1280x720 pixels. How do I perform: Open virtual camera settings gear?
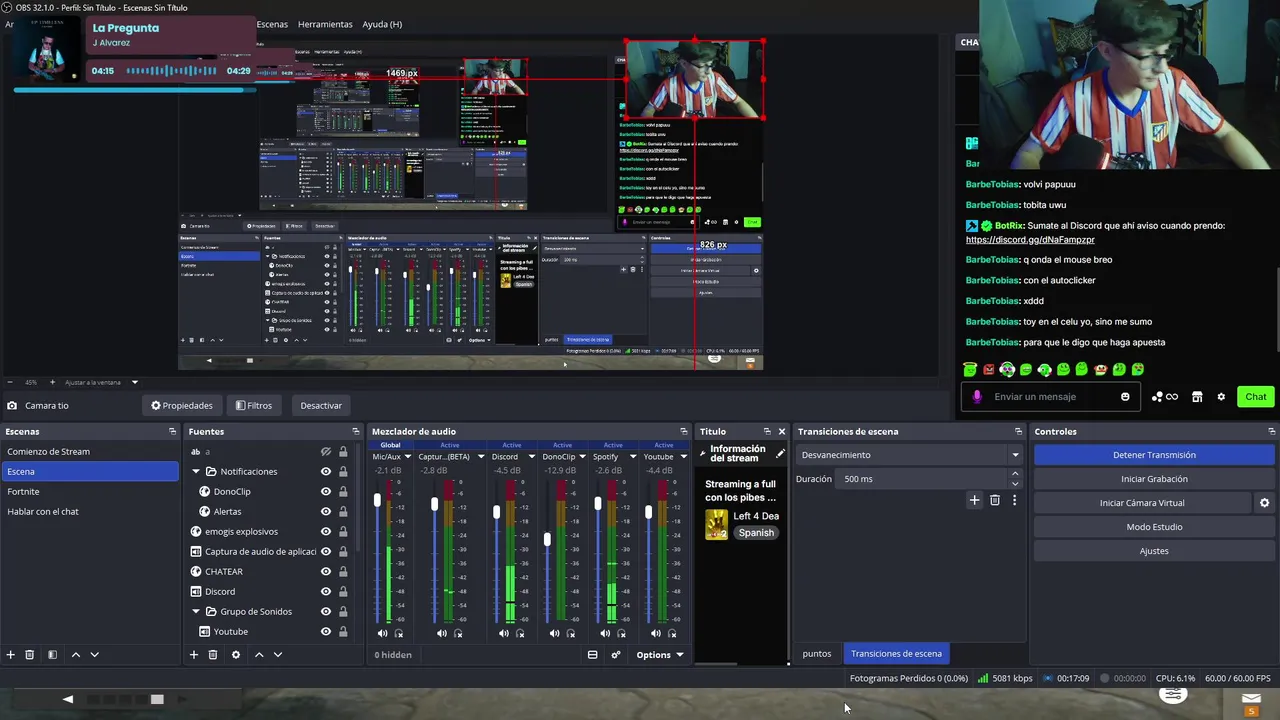(1264, 503)
